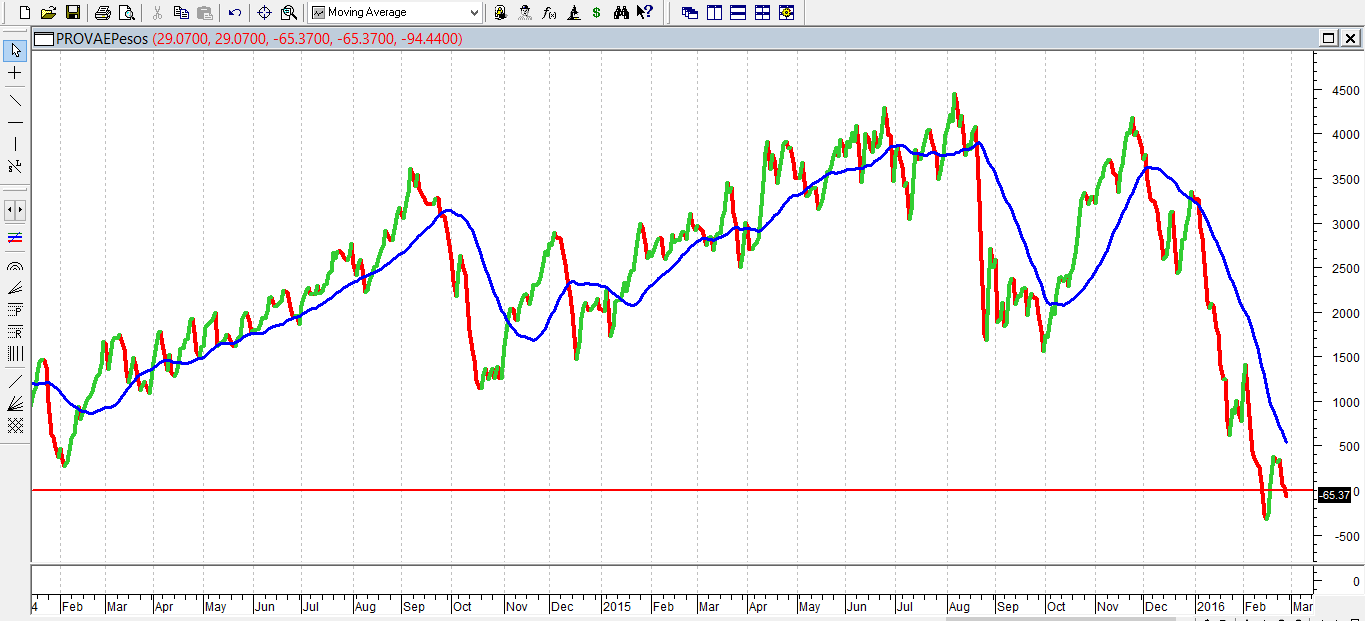
Task: Click the binoculars search icon
Action: [x=621, y=13]
